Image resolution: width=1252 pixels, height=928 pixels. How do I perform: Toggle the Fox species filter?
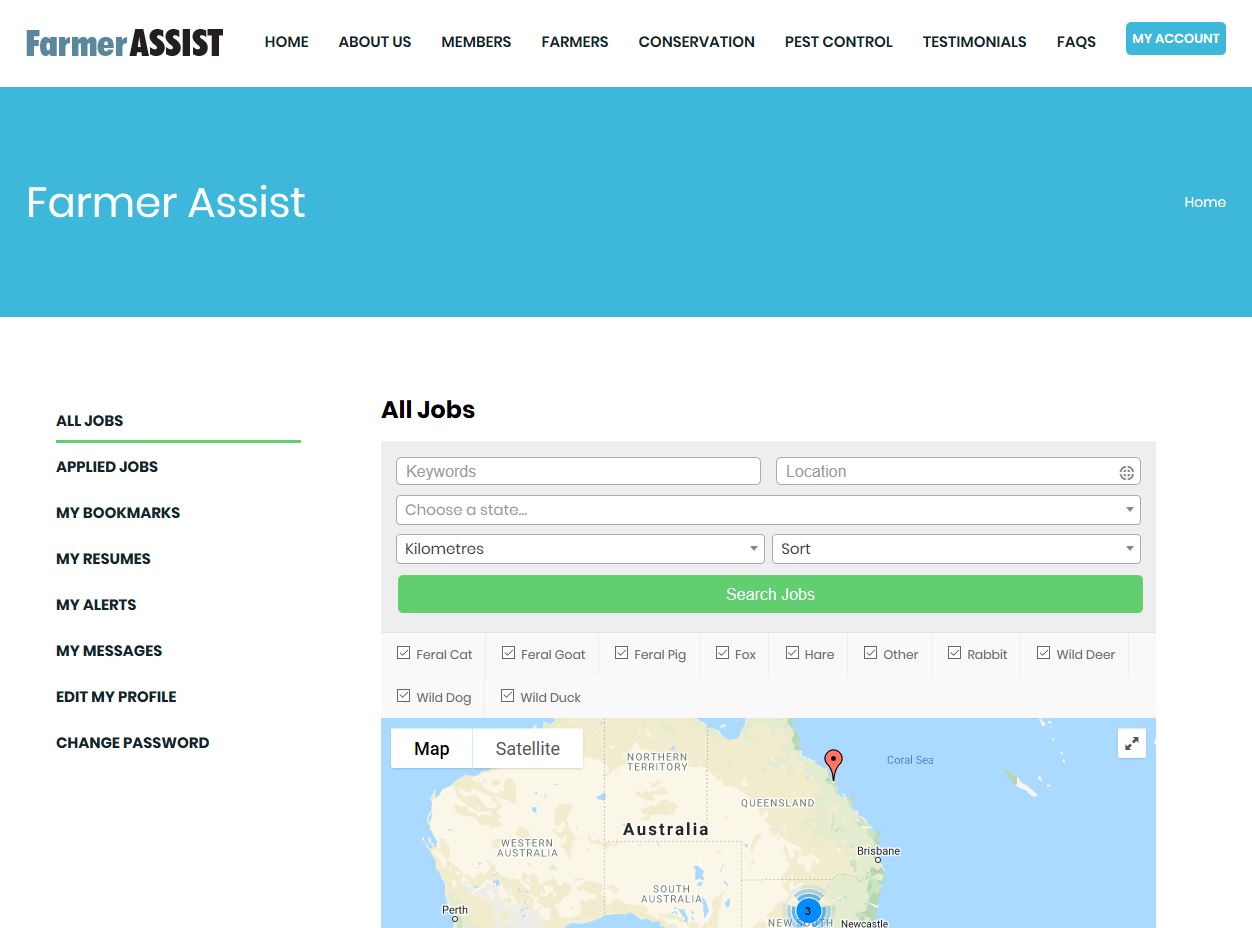click(723, 654)
